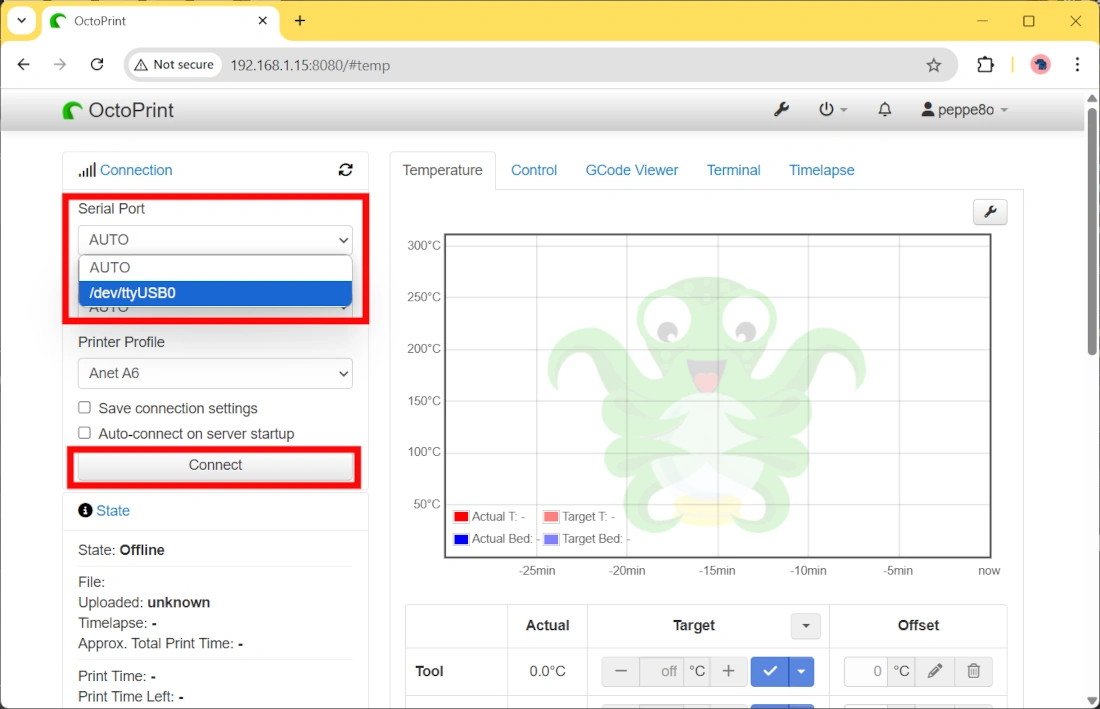Open the Serial Port combo box
Viewport: 1100px width, 709px height.
point(215,240)
